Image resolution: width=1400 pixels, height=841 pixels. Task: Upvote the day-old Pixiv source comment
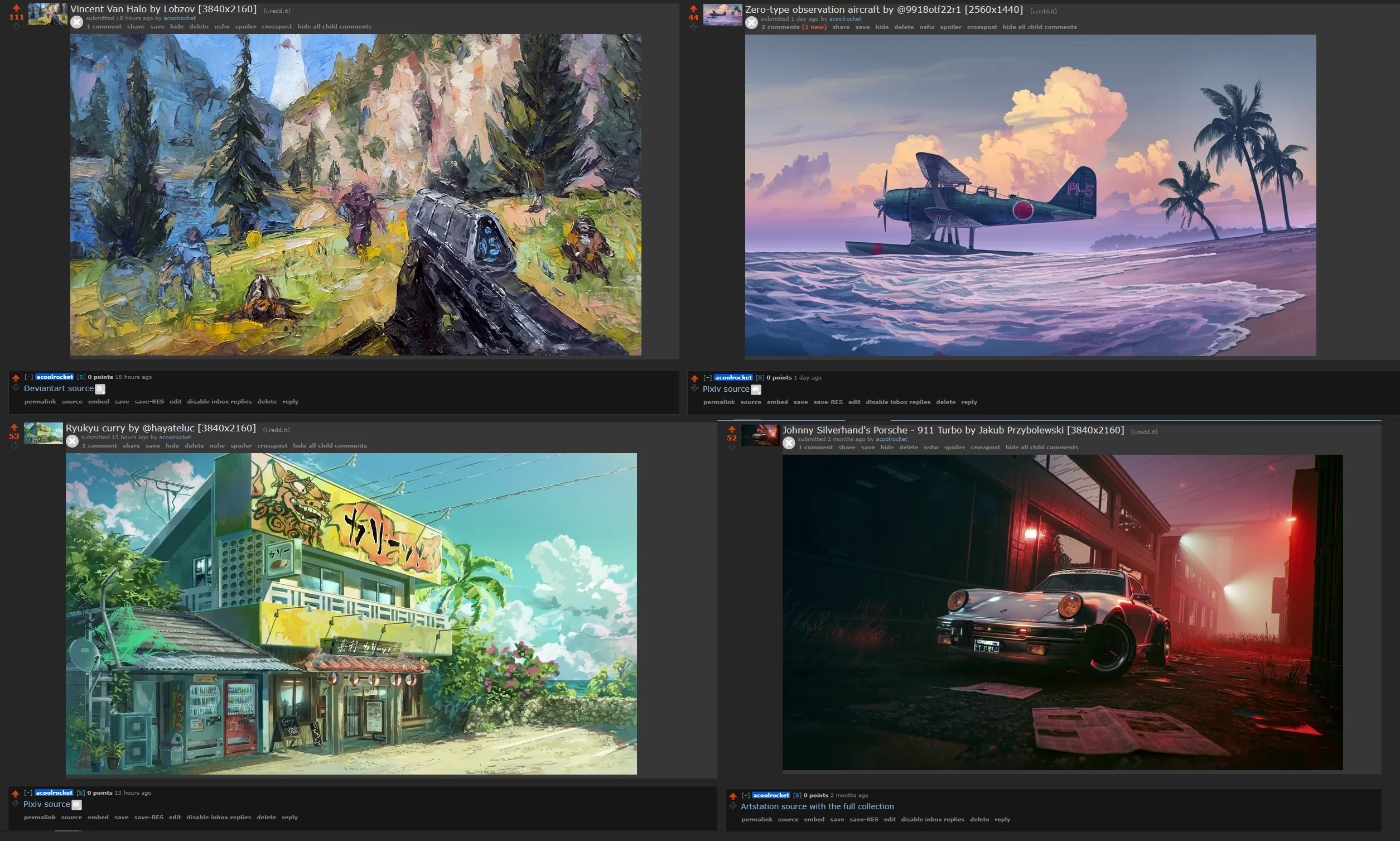pyautogui.click(x=694, y=378)
